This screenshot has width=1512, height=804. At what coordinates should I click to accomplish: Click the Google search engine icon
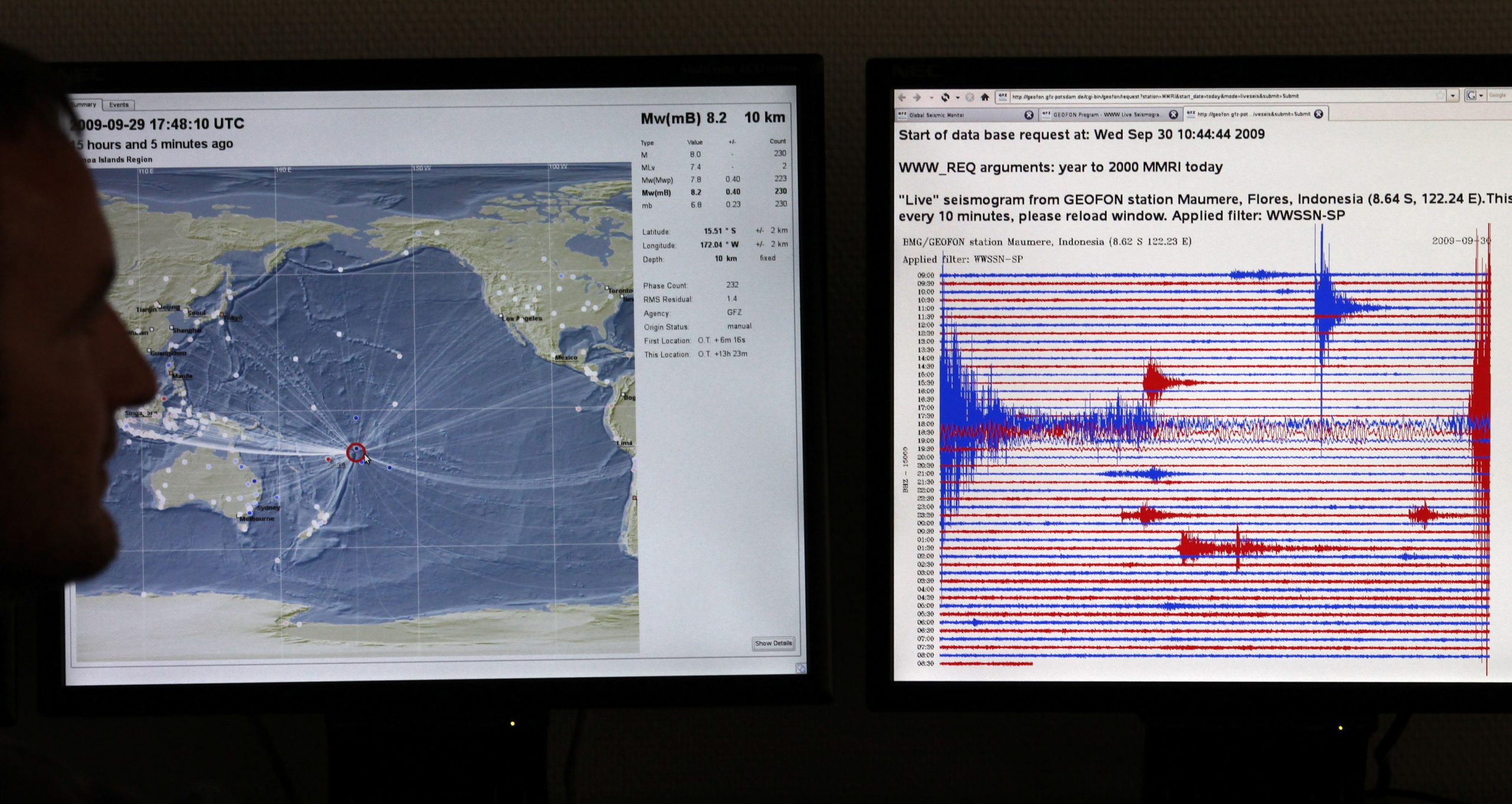click(x=1471, y=96)
